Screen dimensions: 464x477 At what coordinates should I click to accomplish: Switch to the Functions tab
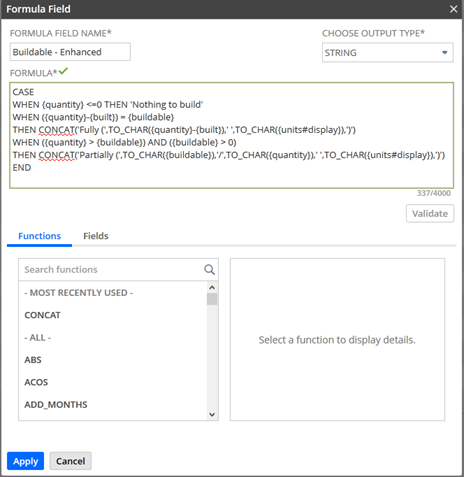pos(39,236)
